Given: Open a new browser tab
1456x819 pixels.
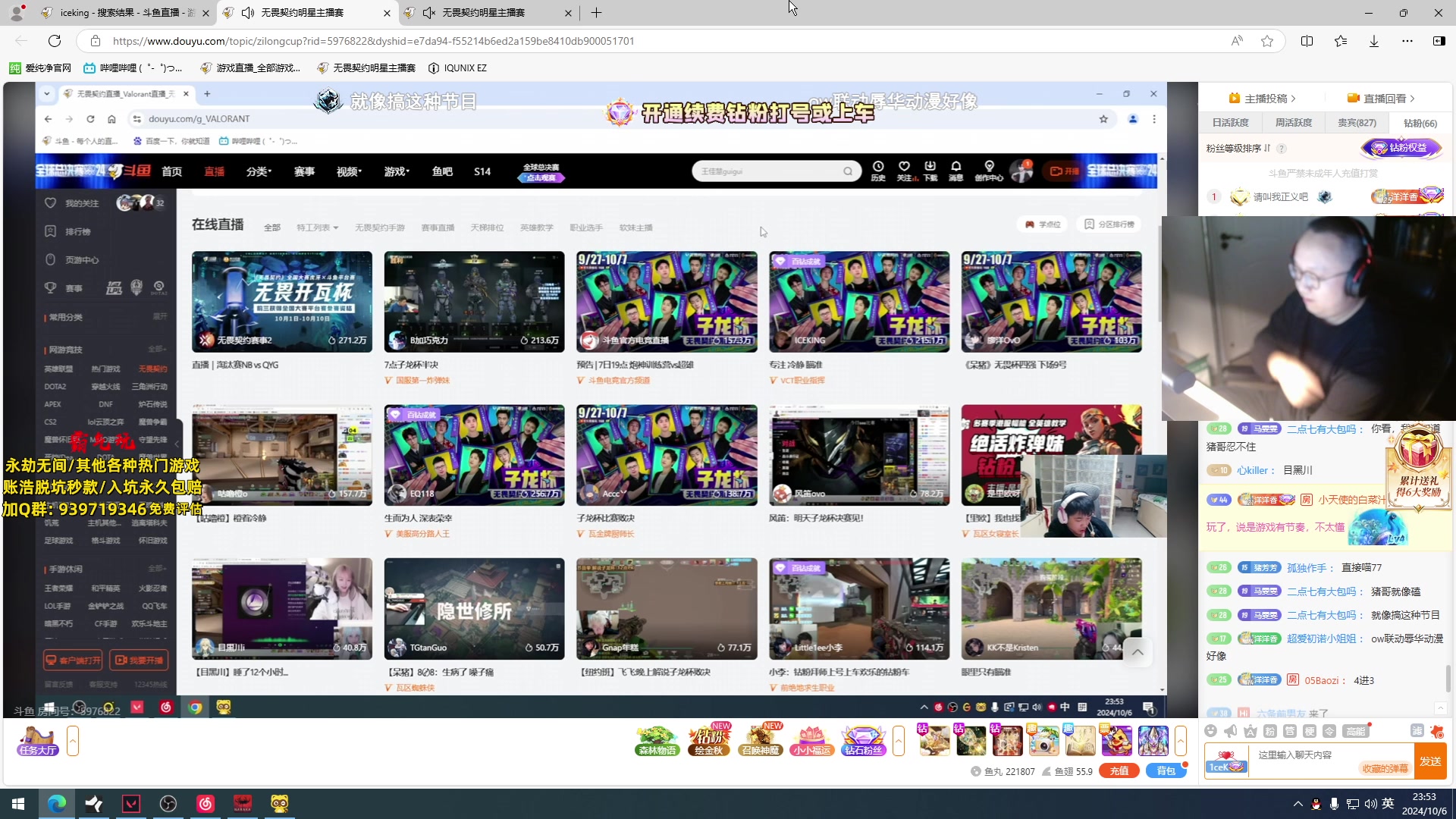Looking at the screenshot, I should click(596, 13).
